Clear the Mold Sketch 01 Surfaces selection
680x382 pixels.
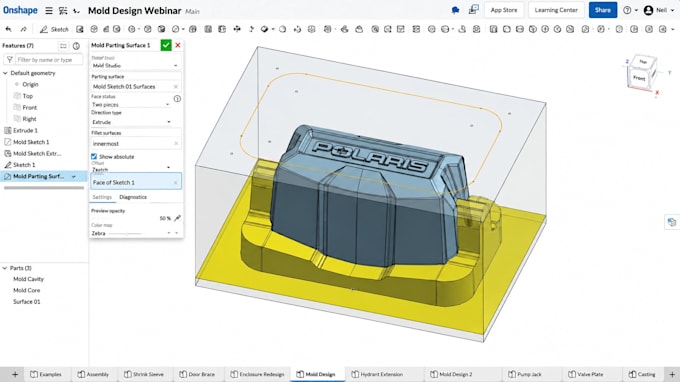[x=176, y=87]
